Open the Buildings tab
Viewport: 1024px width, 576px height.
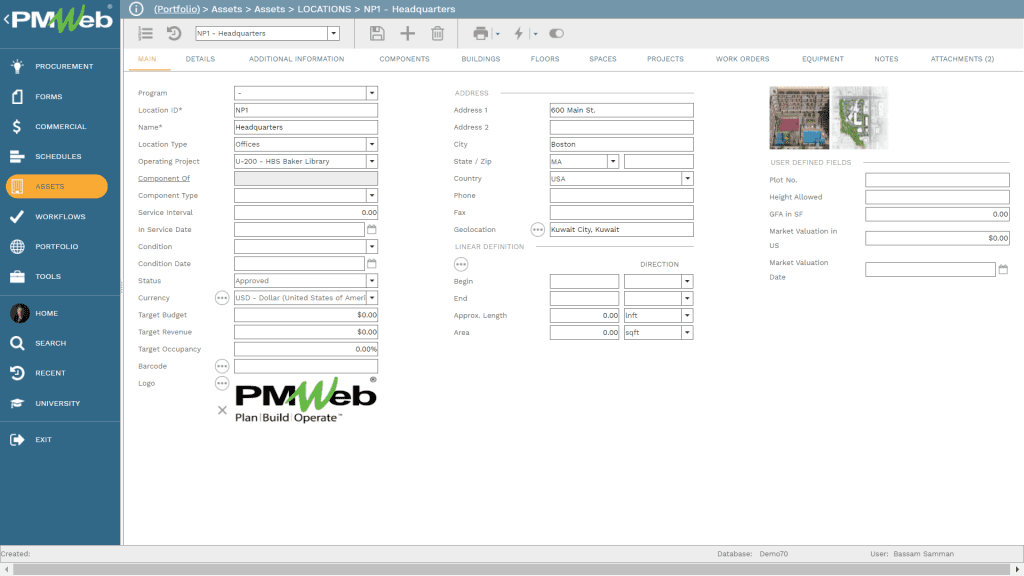point(481,59)
